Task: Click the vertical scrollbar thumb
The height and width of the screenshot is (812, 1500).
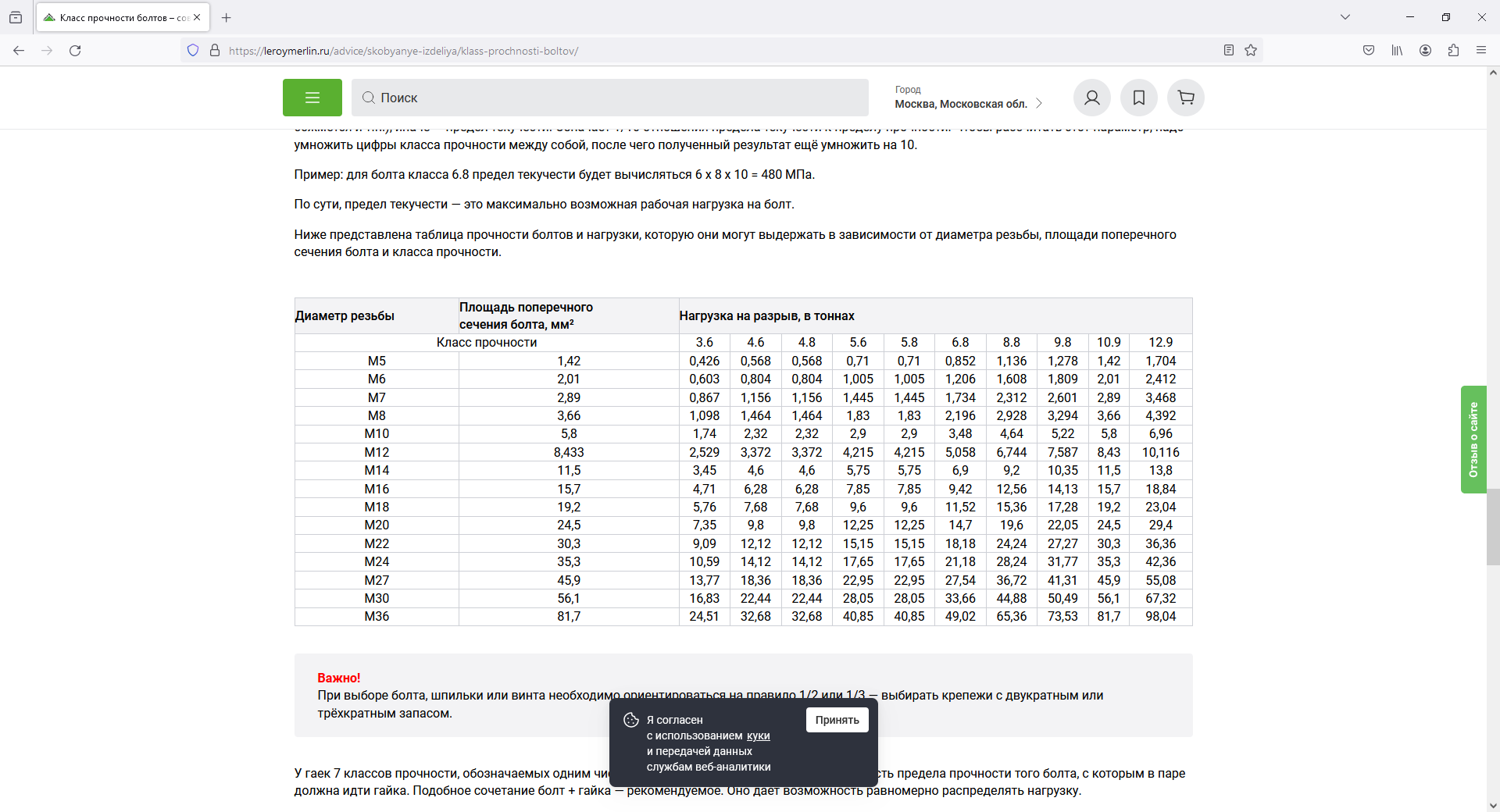Action: click(1493, 526)
